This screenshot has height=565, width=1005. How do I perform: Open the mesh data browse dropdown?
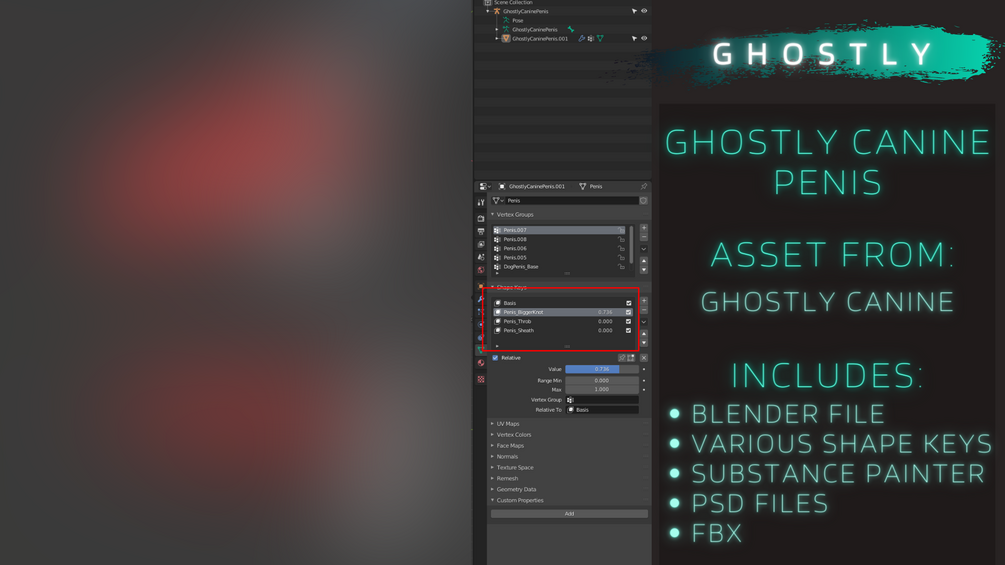(x=497, y=201)
